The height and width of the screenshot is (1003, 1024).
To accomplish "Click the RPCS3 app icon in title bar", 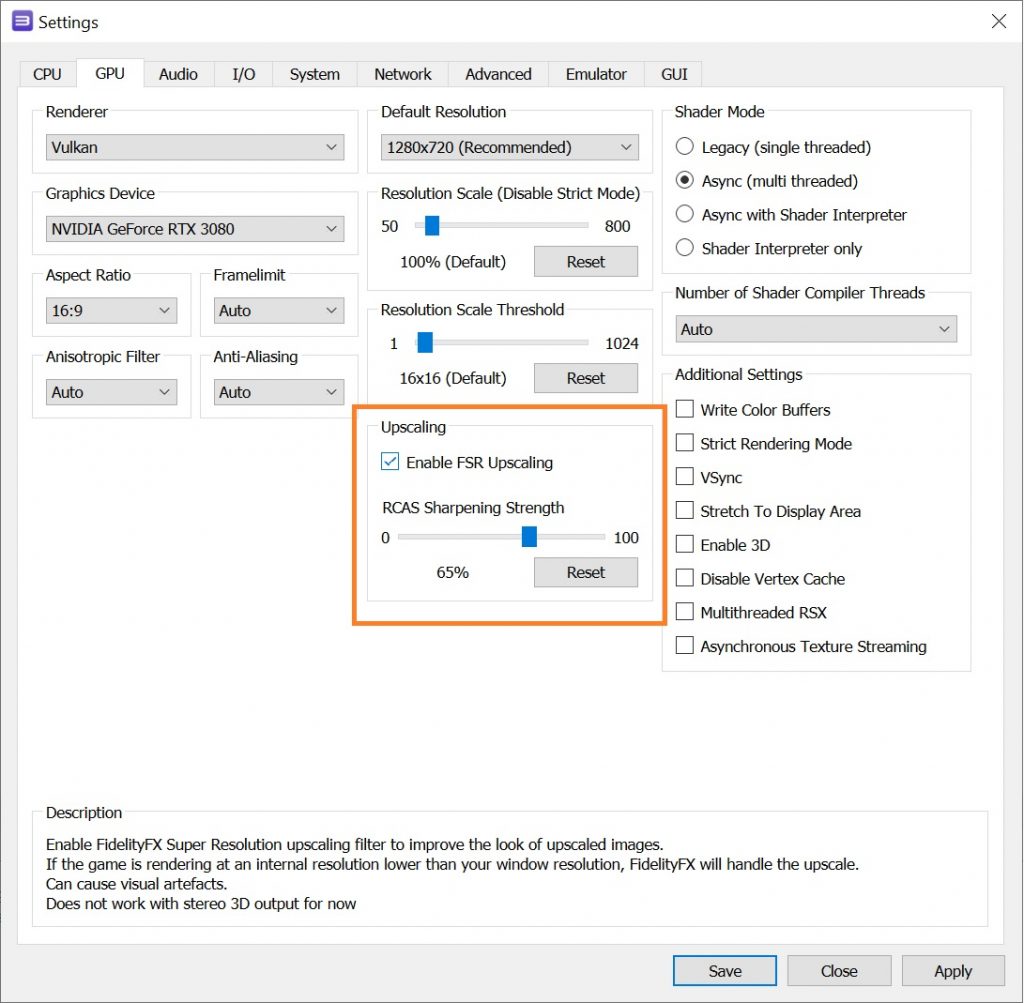I will point(22,21).
